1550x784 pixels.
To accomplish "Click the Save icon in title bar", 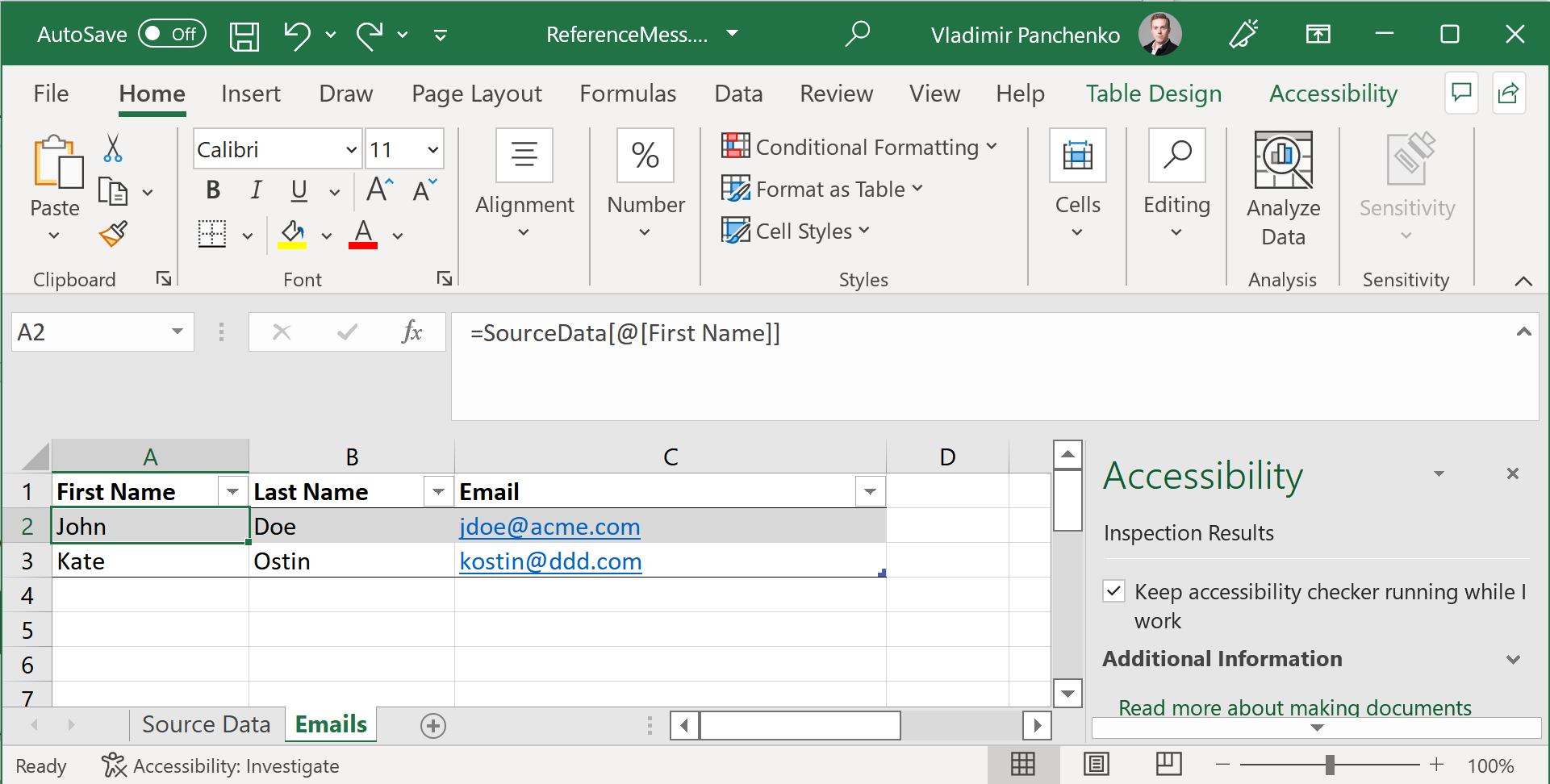I will pos(244,35).
